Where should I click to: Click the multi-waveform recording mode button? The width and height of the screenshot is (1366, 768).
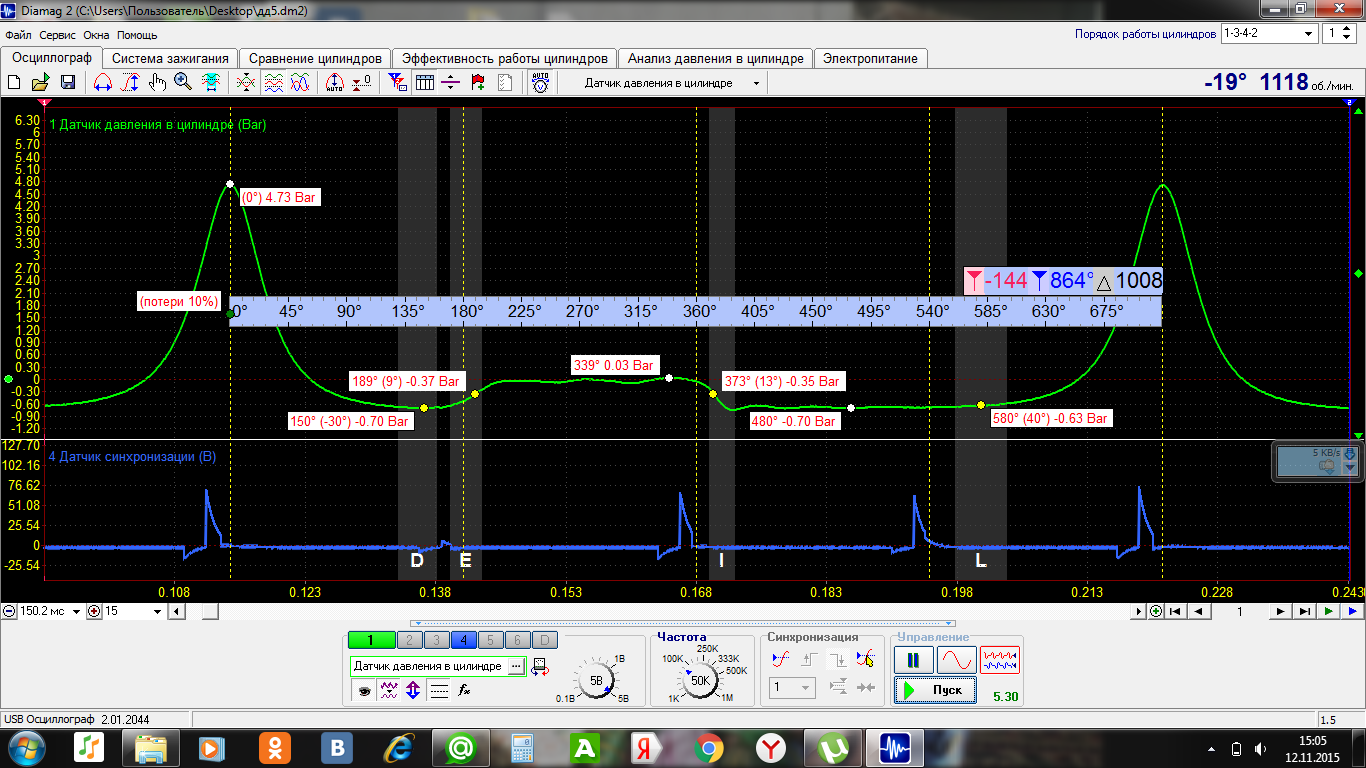click(x=1000, y=660)
